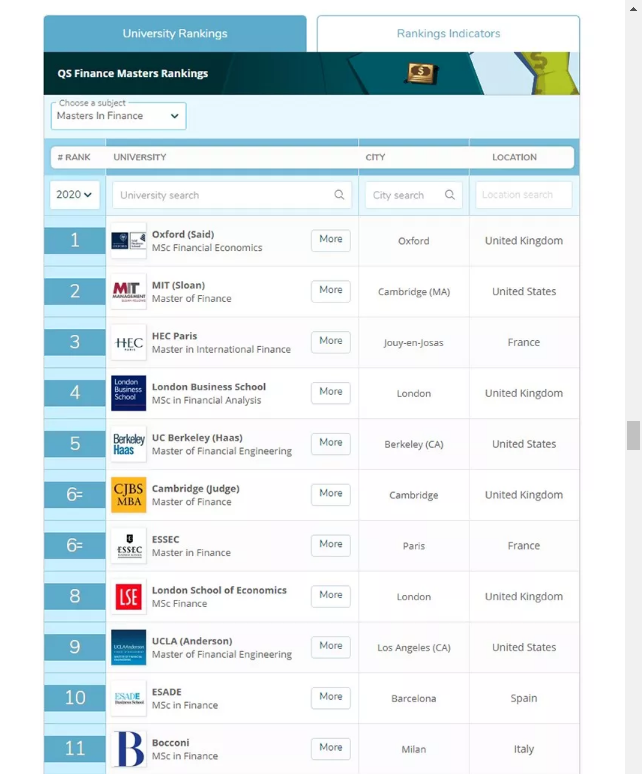This screenshot has width=642, height=774.
Task: Click the Barcelona city cell
Action: pyautogui.click(x=414, y=698)
